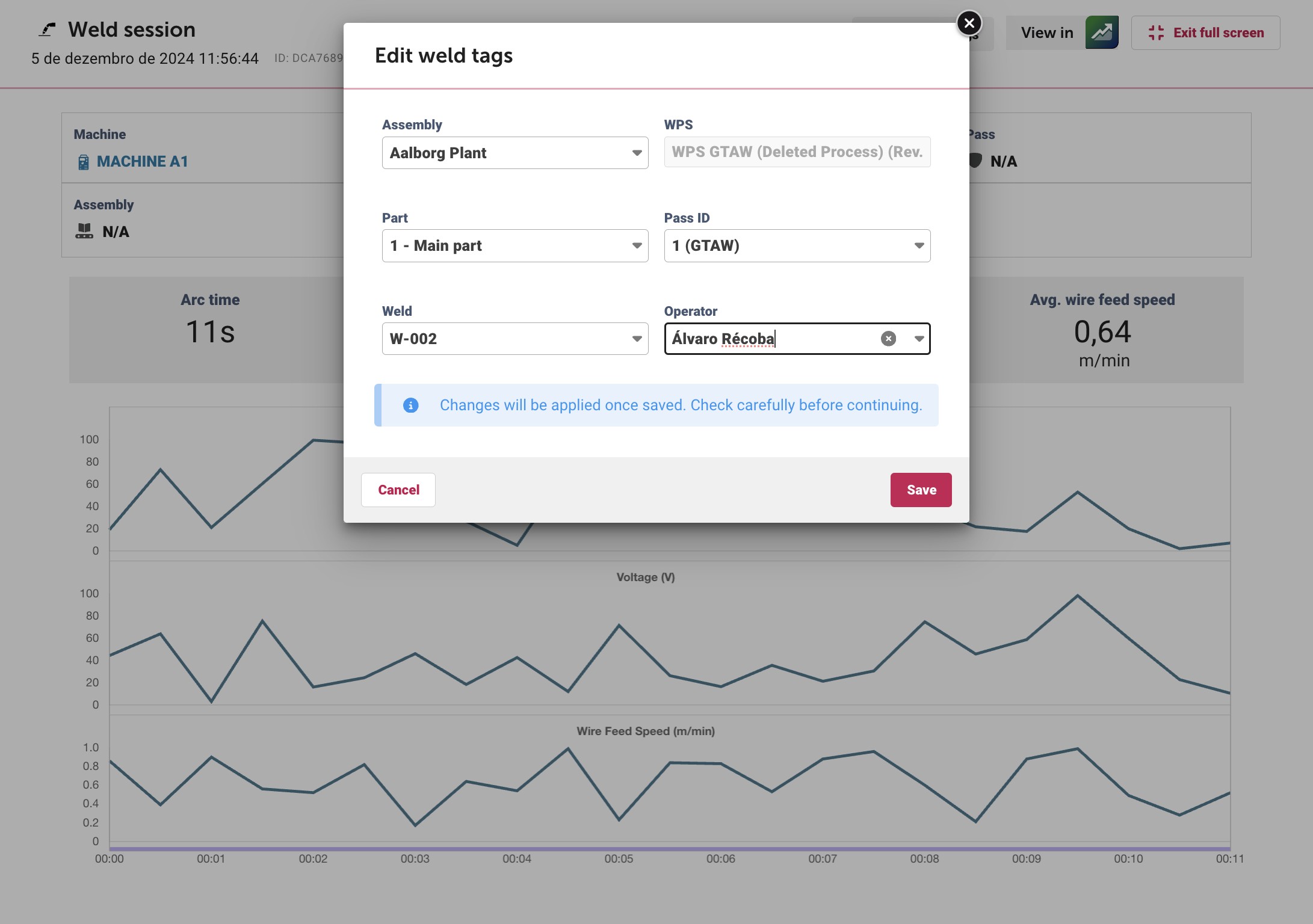Clear the Operator field with the X icon
1313x924 pixels.
point(888,339)
